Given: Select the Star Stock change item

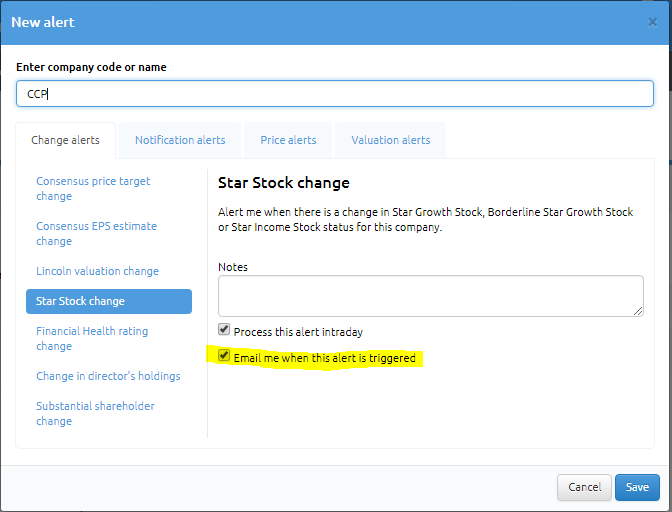Looking at the screenshot, I should tap(109, 301).
